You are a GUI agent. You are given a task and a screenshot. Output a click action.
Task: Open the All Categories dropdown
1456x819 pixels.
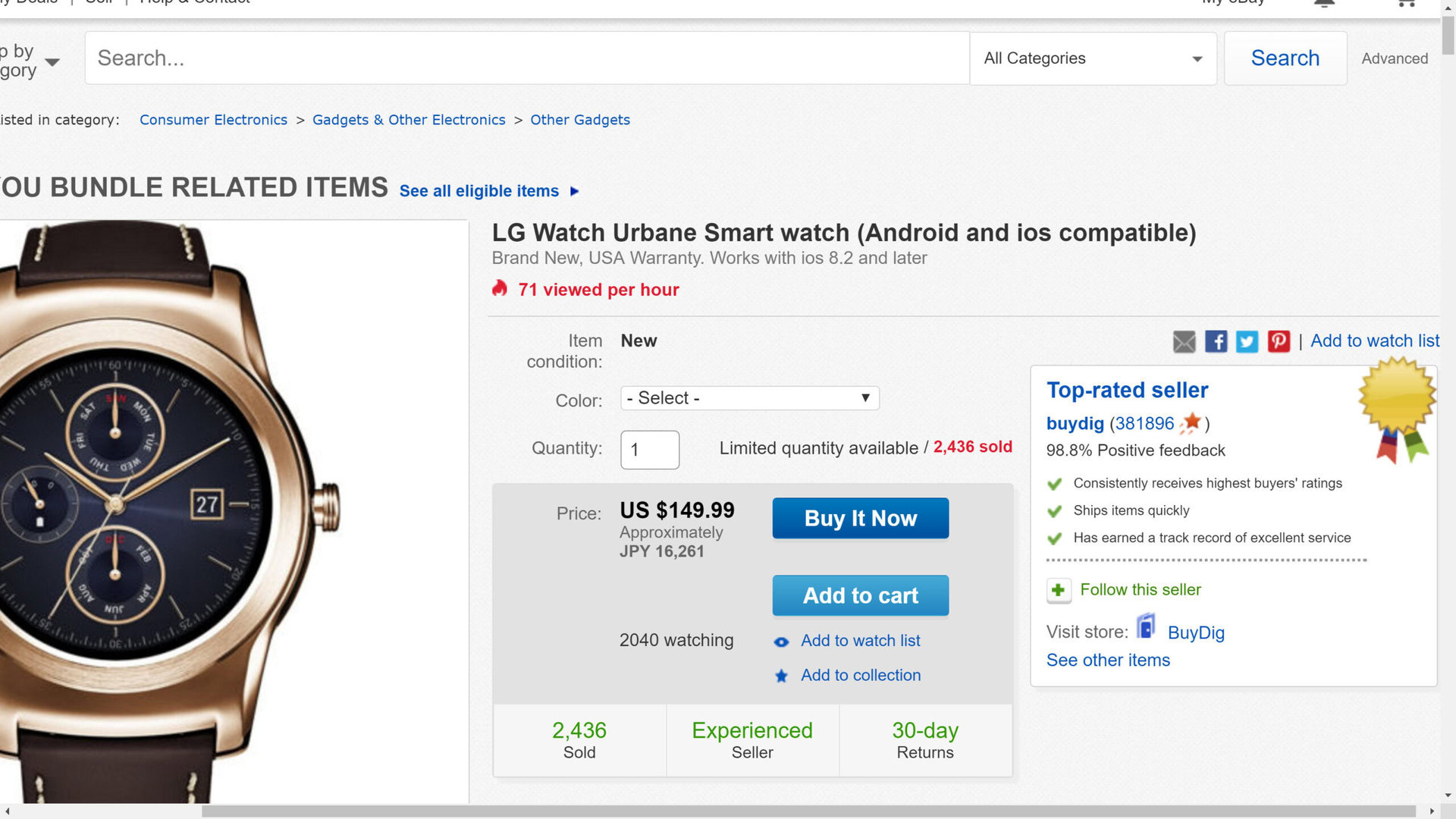(x=1092, y=58)
